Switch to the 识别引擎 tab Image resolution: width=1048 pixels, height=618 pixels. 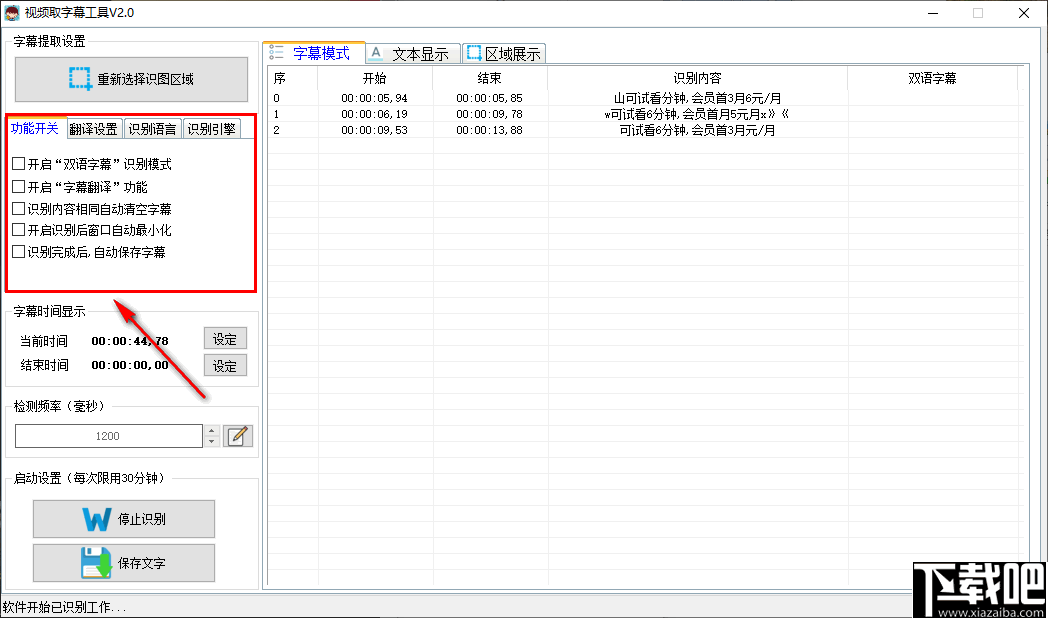pyautogui.click(x=211, y=128)
